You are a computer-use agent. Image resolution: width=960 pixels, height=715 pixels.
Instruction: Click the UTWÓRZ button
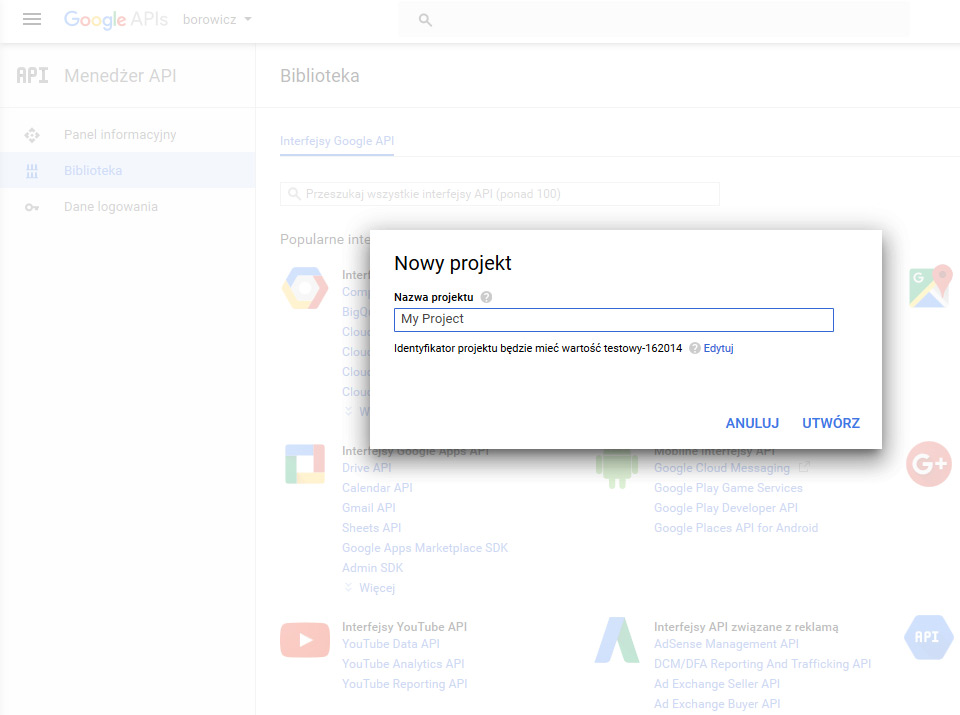[x=831, y=423]
